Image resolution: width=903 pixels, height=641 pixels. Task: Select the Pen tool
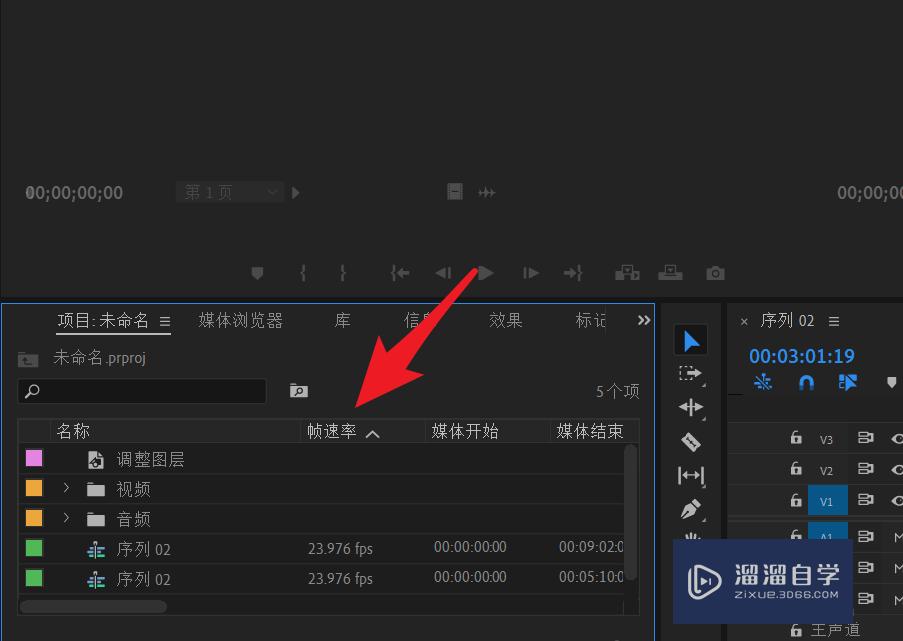[691, 509]
